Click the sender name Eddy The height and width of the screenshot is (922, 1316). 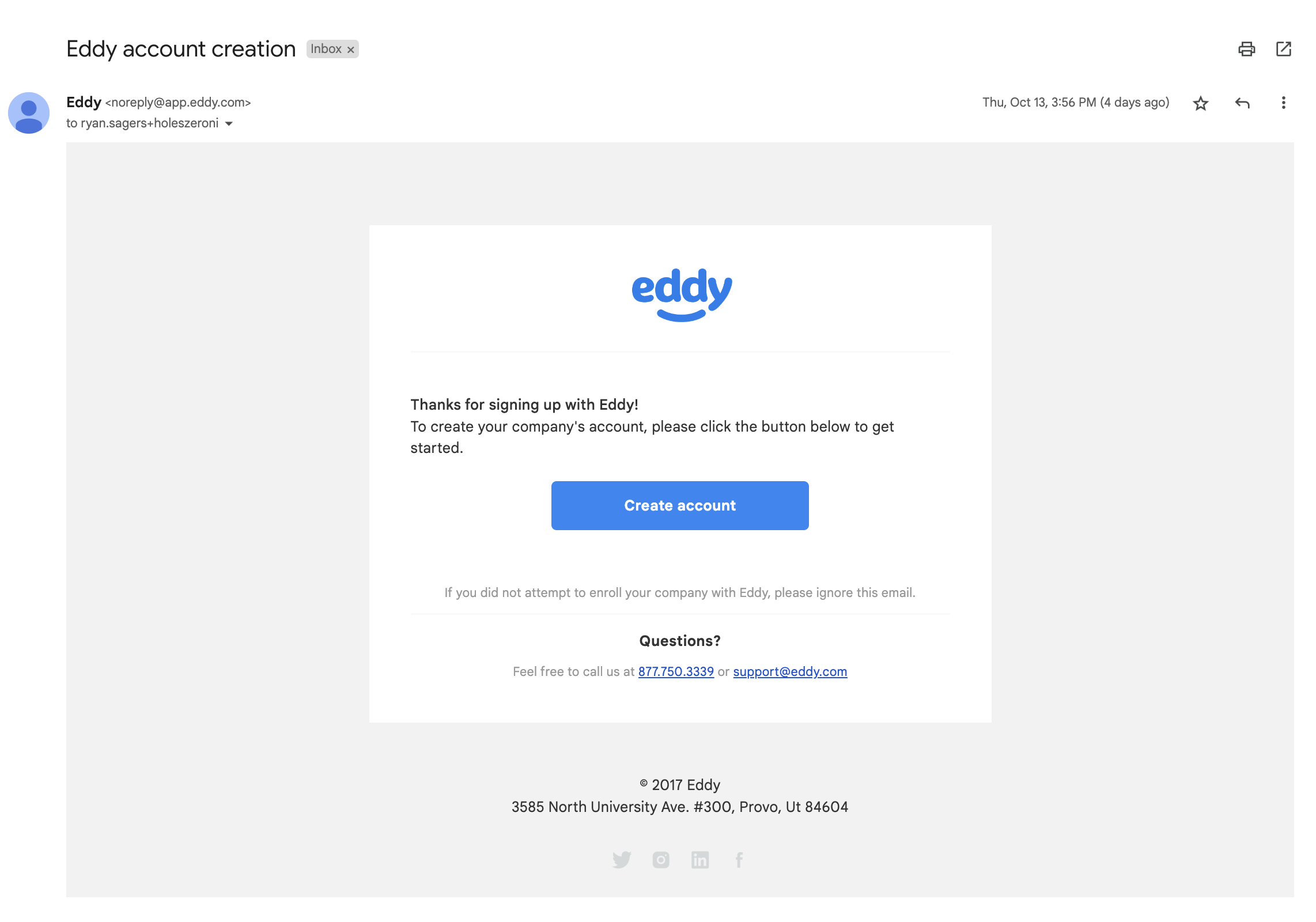pyautogui.click(x=84, y=102)
